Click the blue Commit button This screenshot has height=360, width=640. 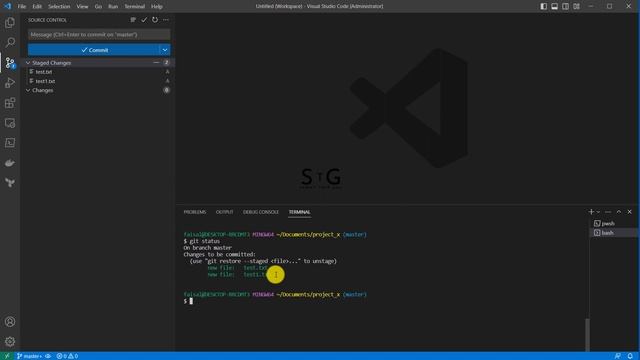pos(93,50)
